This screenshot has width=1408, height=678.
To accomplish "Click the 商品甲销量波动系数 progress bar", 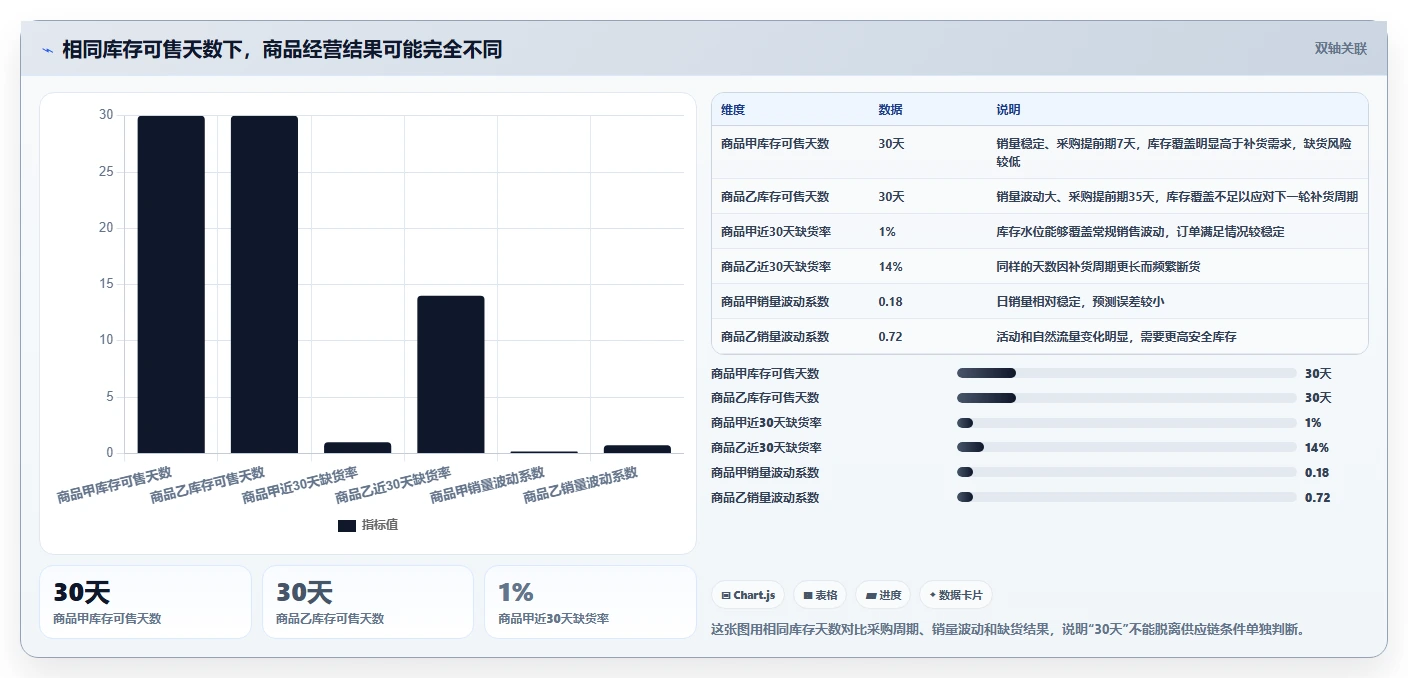I will point(1127,472).
